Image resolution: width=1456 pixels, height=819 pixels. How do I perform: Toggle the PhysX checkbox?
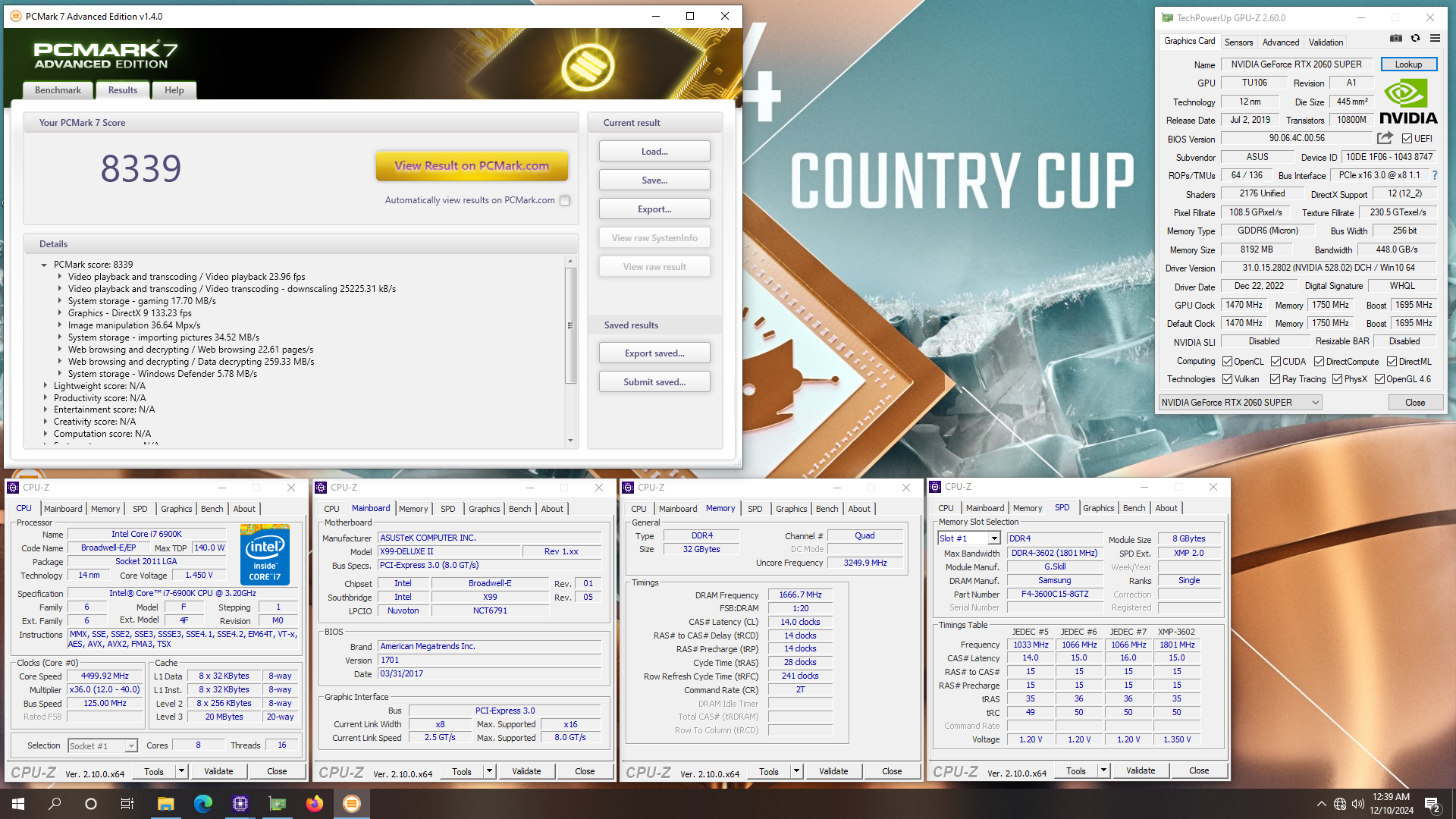tap(1338, 379)
